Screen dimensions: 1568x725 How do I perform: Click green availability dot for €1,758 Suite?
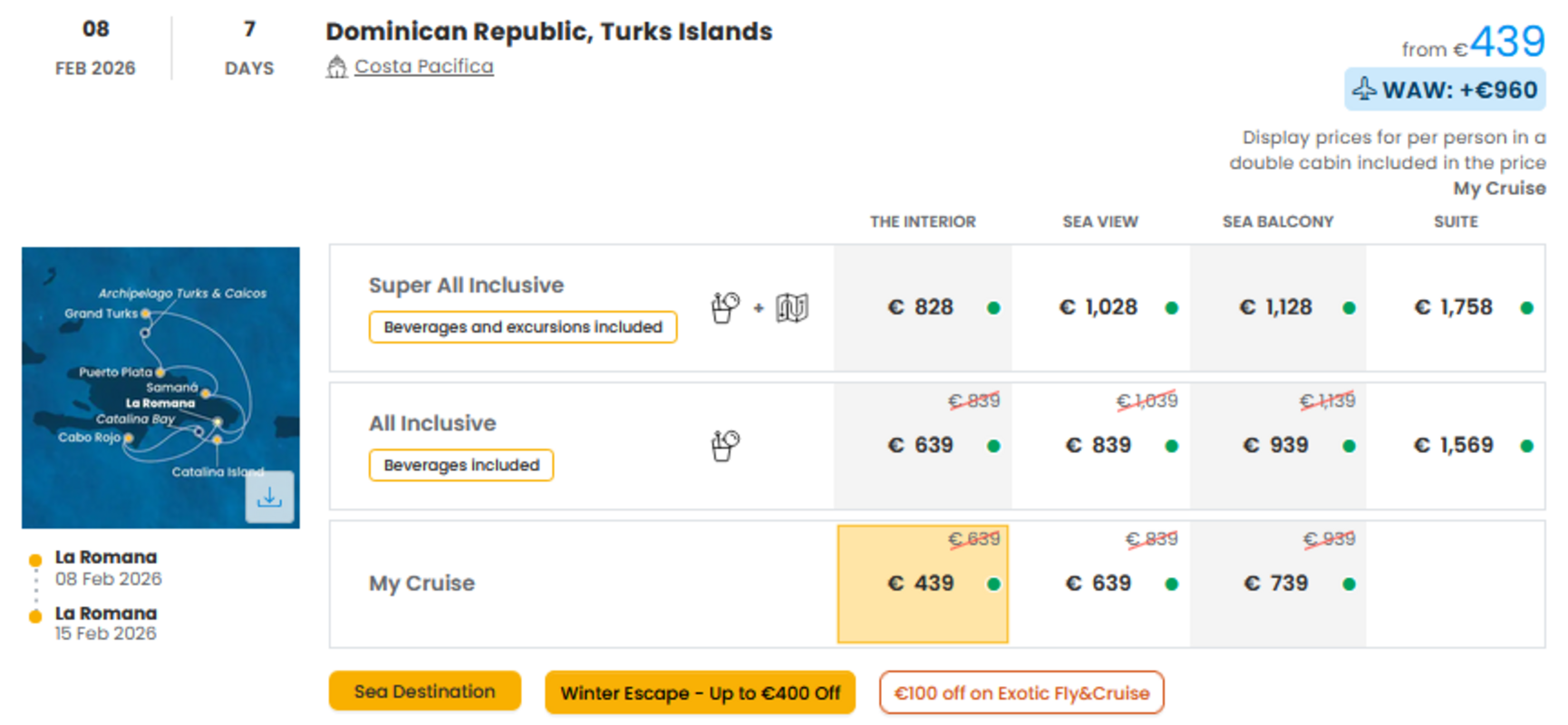1526,308
